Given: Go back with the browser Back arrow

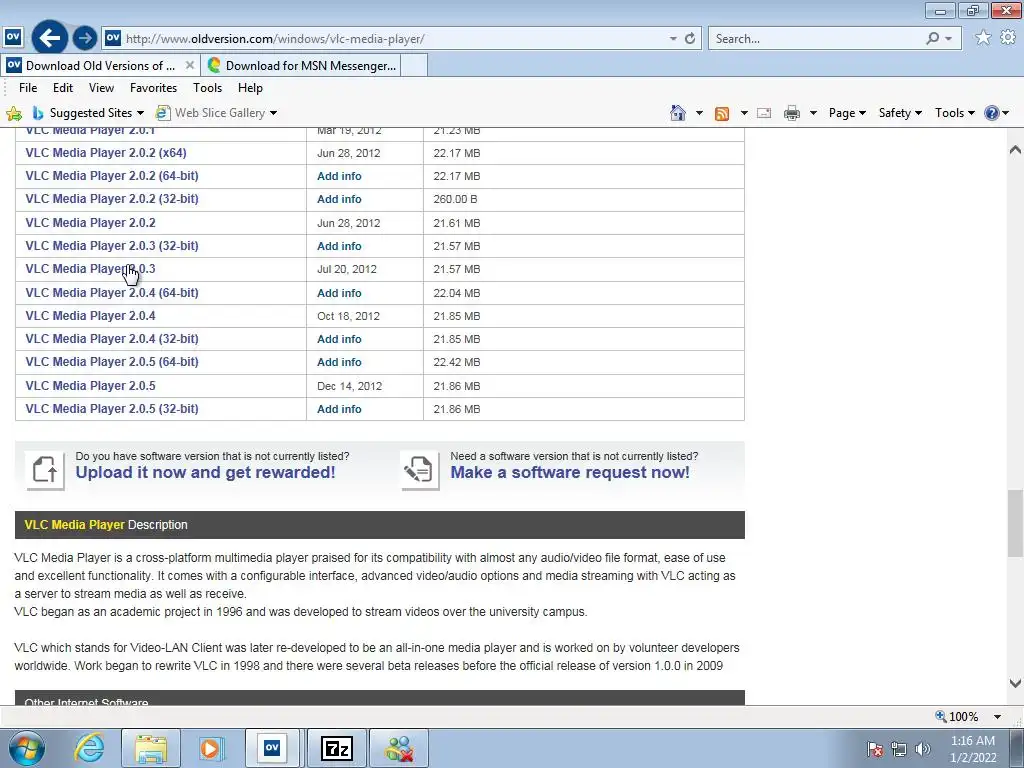Looking at the screenshot, I should [50, 38].
